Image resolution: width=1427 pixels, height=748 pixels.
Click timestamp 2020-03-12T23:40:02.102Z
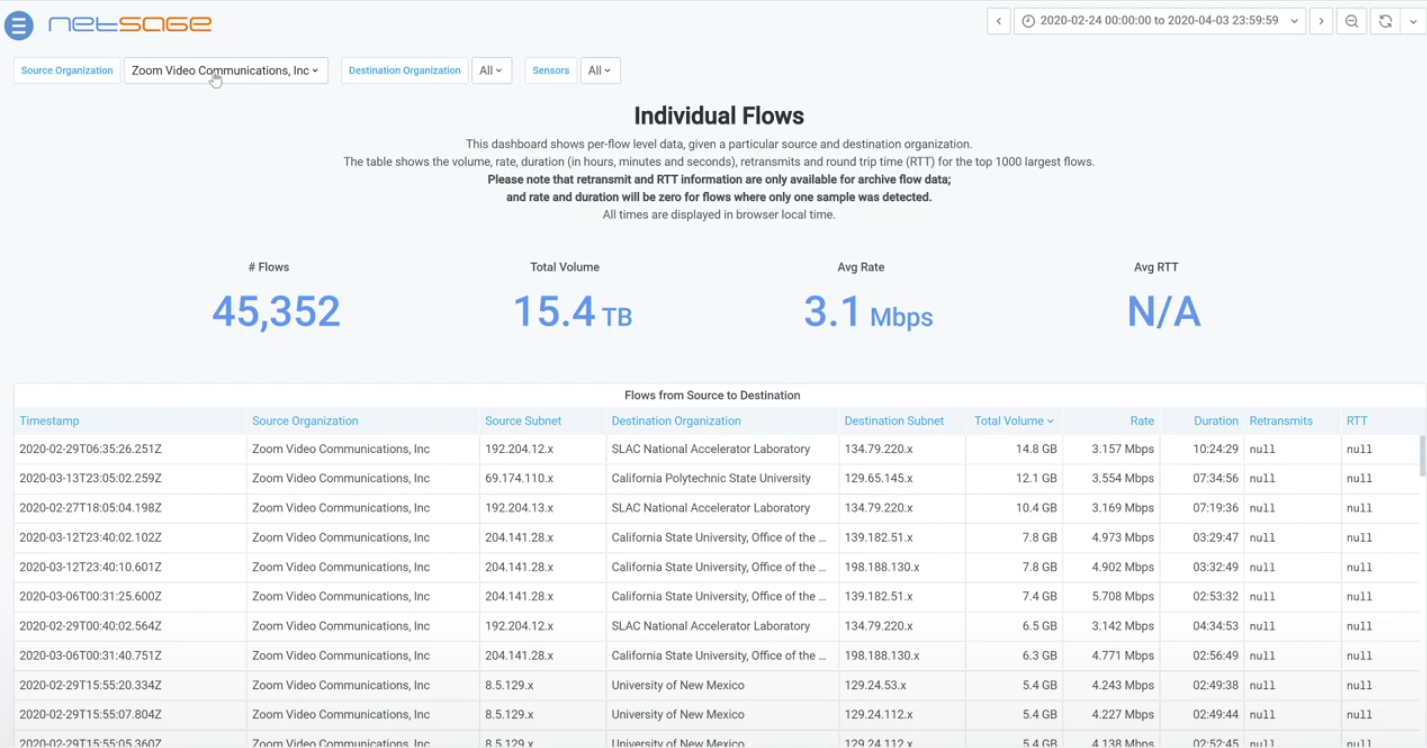(90, 537)
